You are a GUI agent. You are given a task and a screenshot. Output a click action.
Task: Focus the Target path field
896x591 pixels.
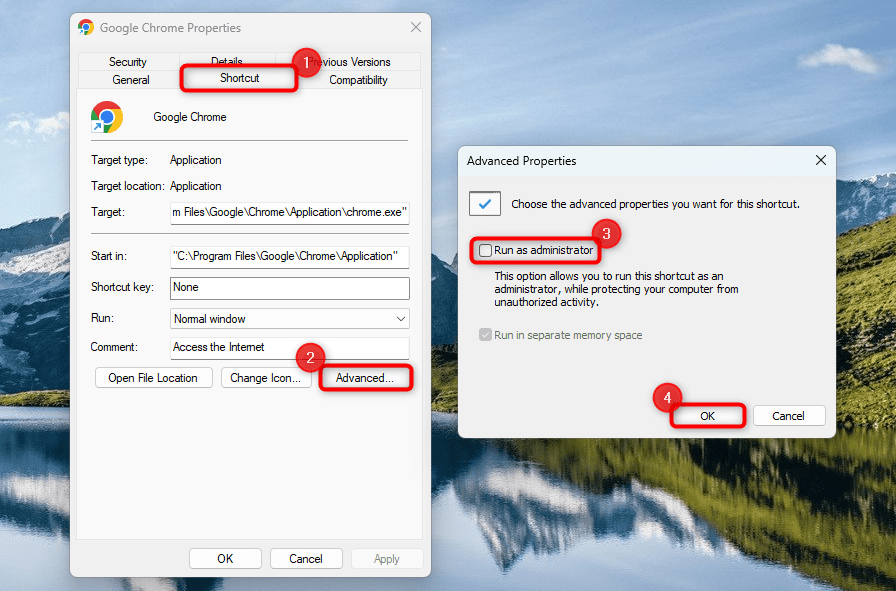tap(290, 213)
